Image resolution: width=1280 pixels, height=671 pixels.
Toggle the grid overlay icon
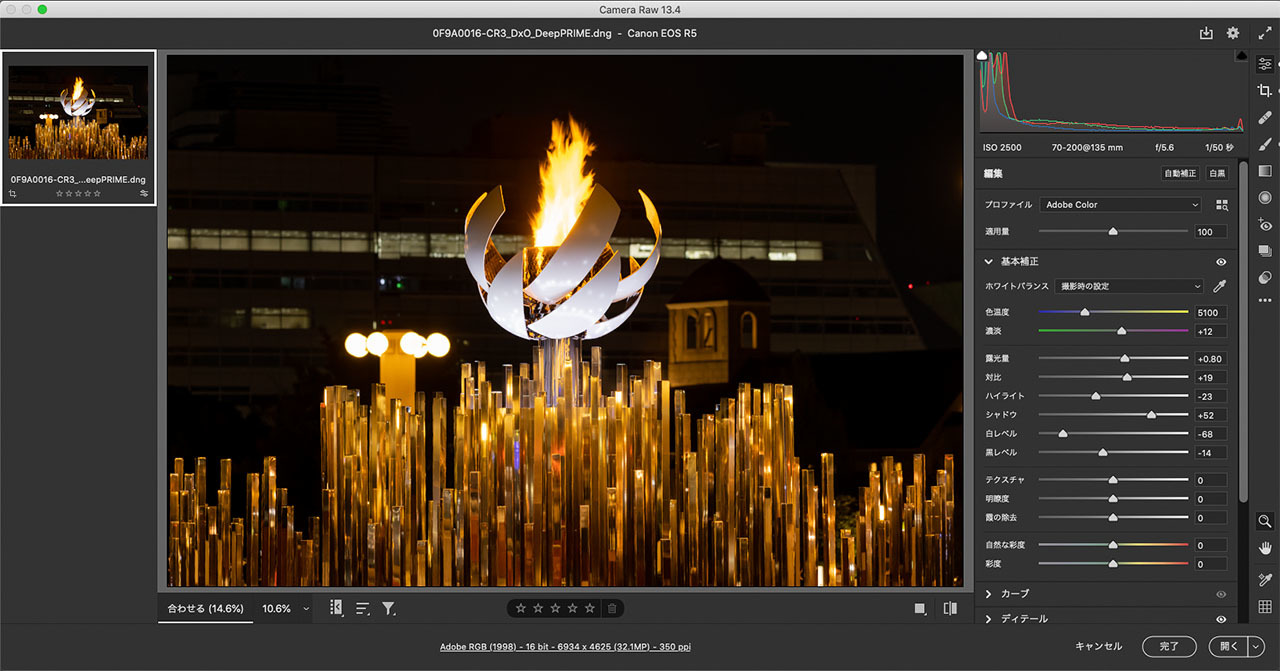1265,607
